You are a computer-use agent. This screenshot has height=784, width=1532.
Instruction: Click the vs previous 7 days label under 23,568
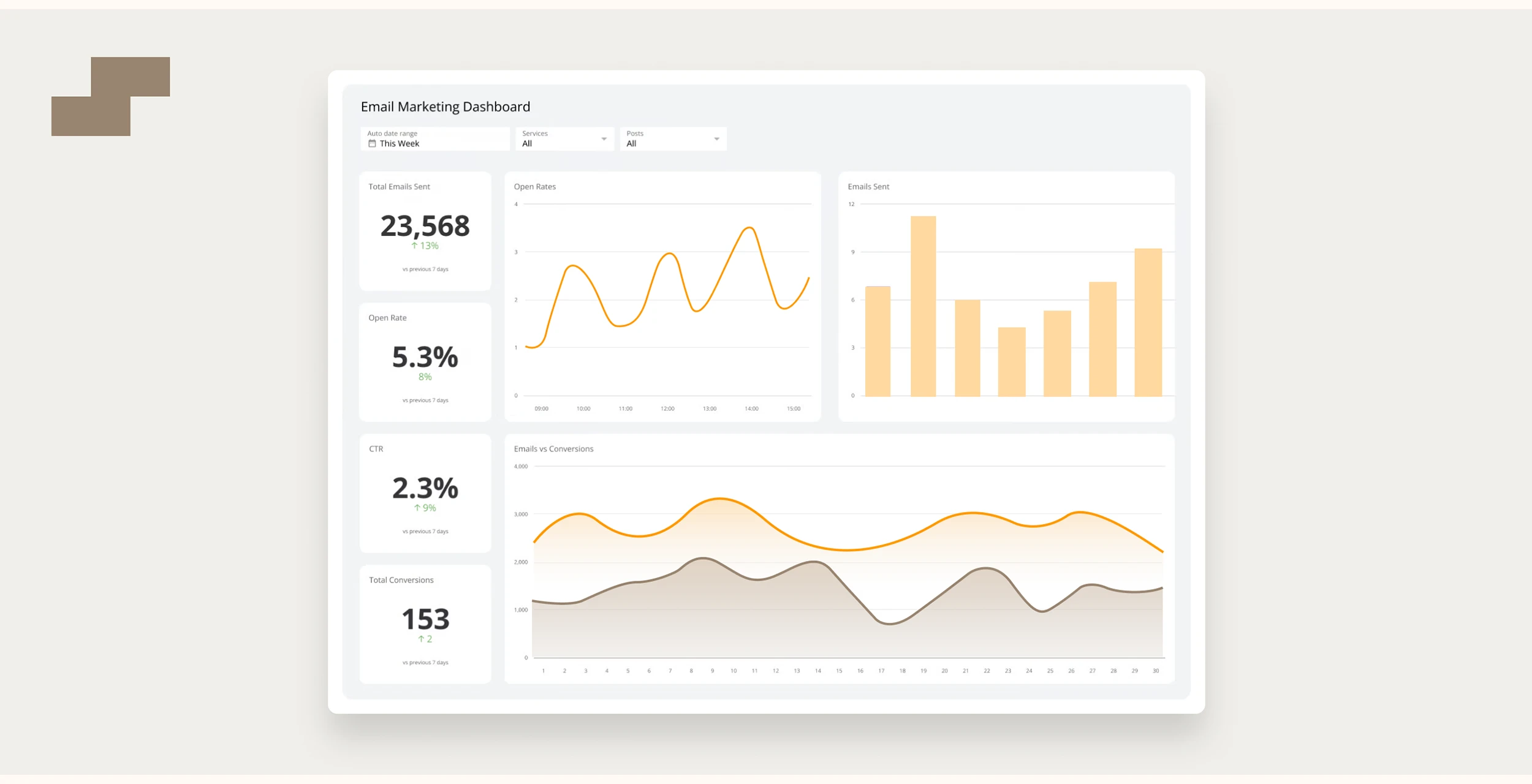[425, 268]
